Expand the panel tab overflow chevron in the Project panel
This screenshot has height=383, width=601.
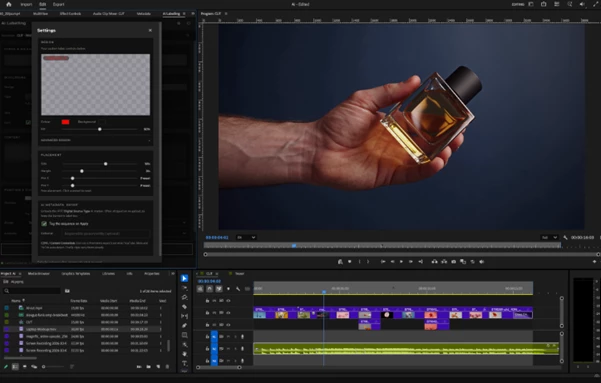(172, 273)
